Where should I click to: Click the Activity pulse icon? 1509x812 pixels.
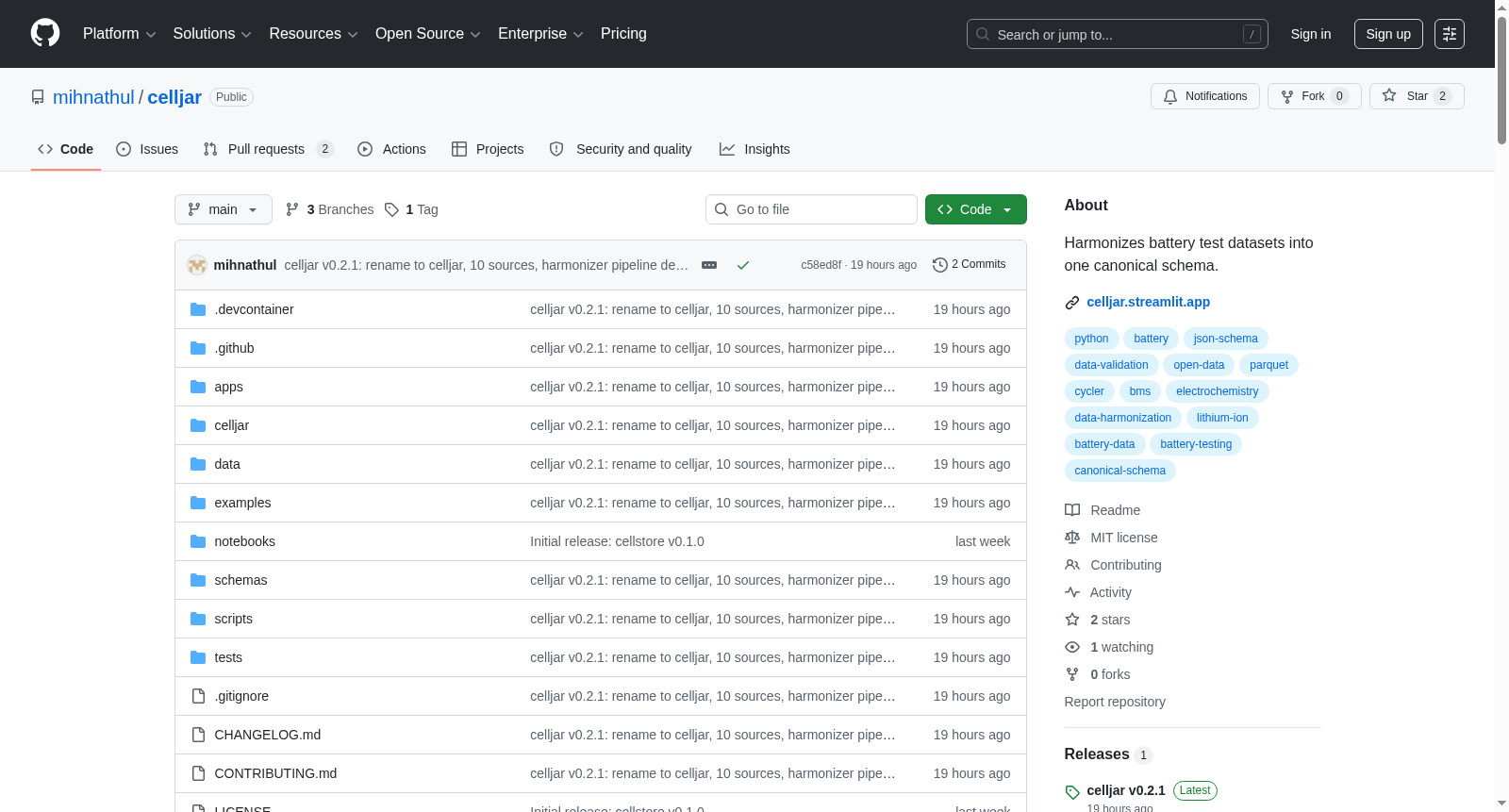click(x=1072, y=592)
